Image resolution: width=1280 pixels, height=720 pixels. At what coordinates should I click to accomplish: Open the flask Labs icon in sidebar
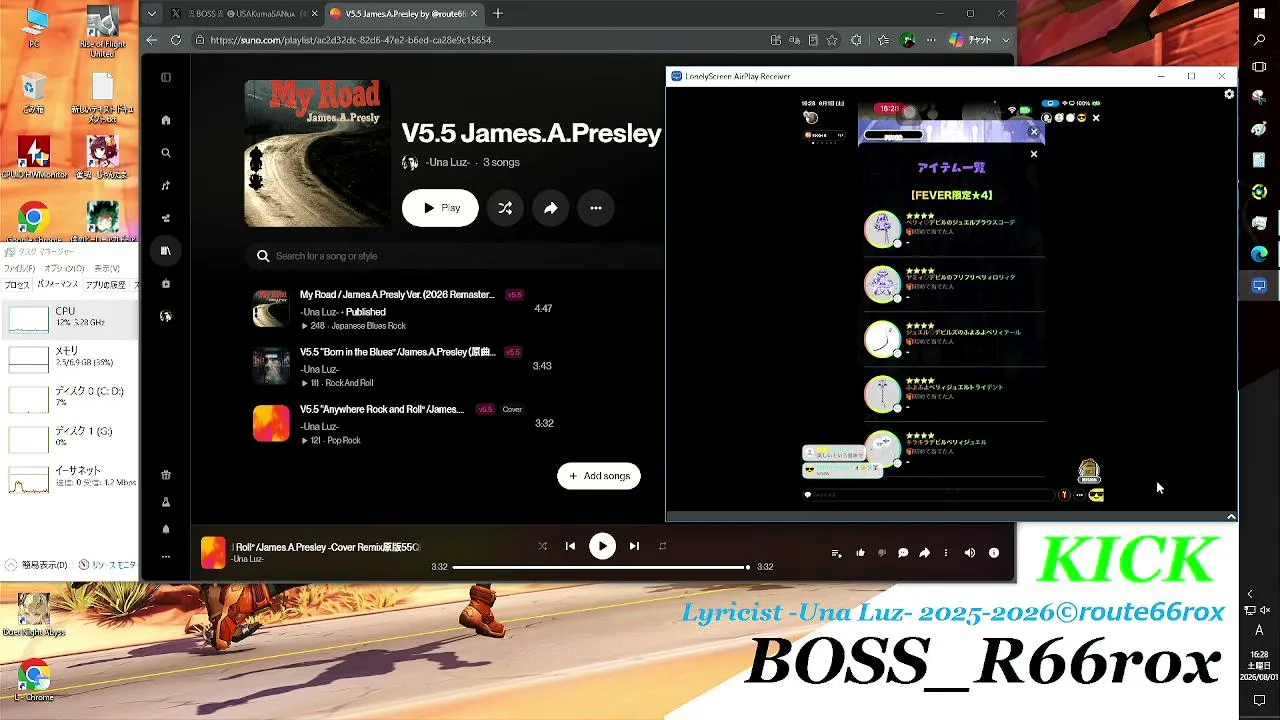166,502
